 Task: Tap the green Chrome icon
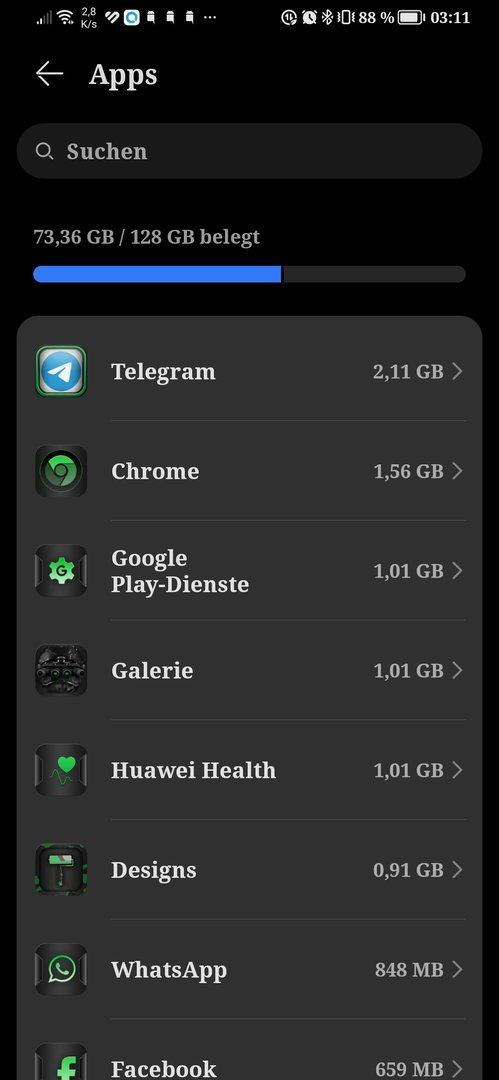(61, 471)
